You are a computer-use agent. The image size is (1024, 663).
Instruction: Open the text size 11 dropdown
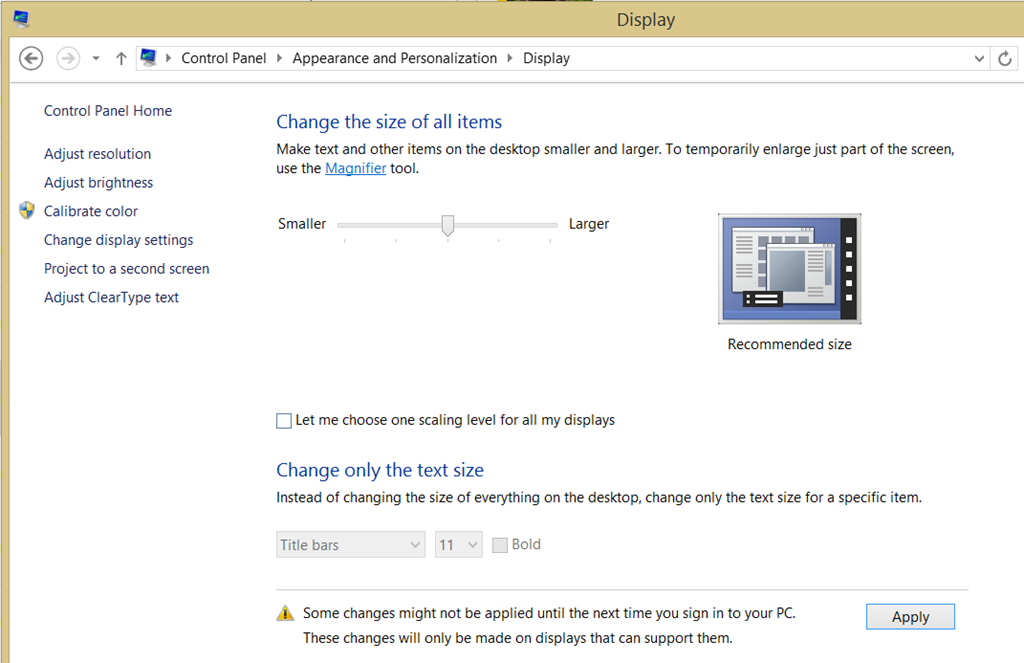(x=458, y=545)
